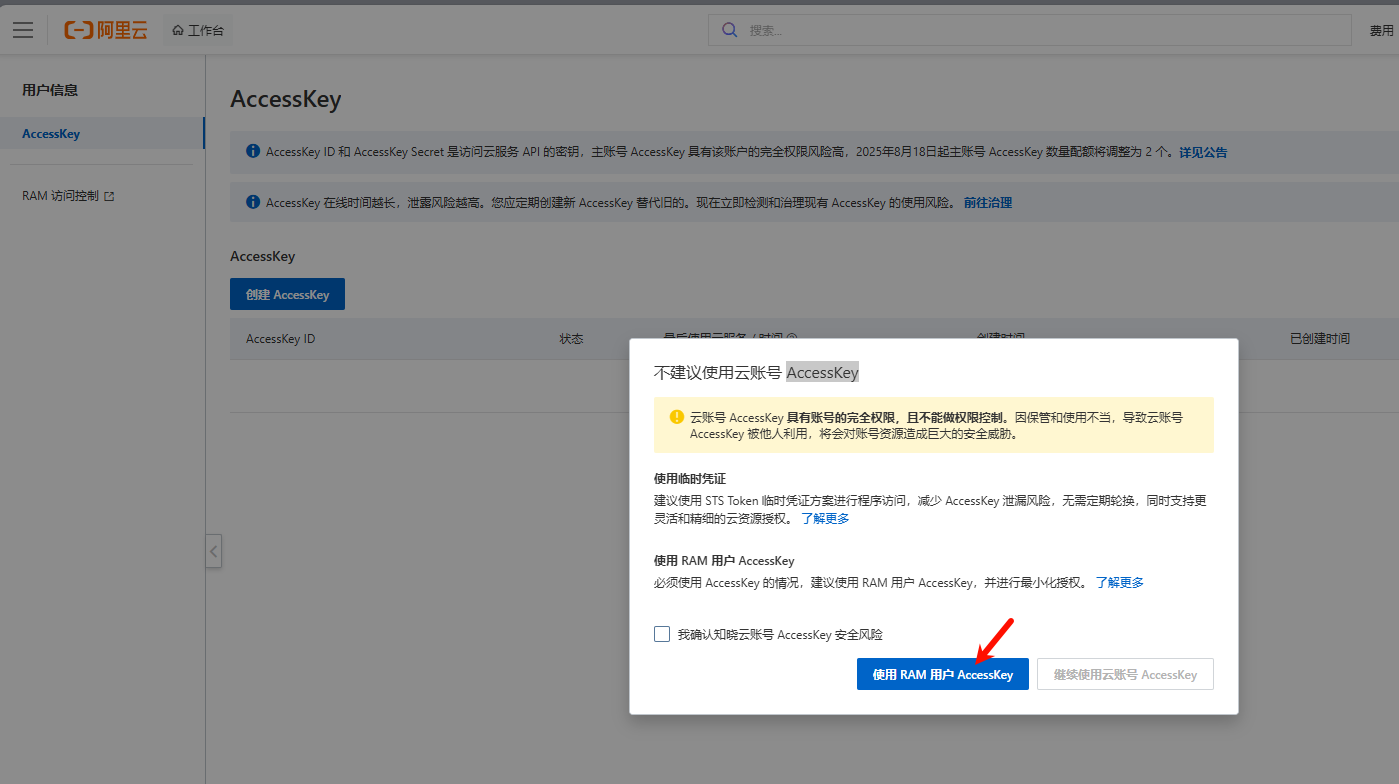Open the 工作台 workbench home
Image resolution: width=1399 pixels, height=784 pixels.
point(198,30)
